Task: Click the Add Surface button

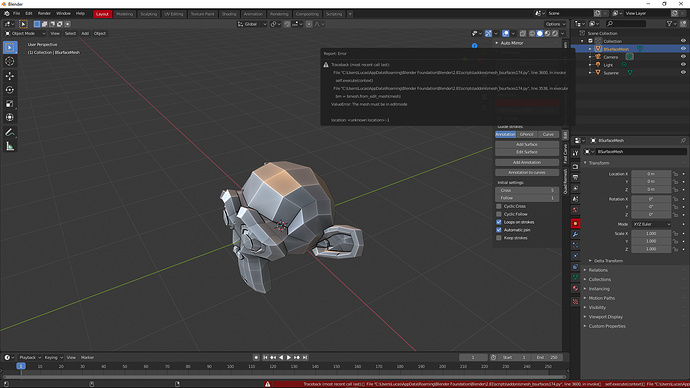Action: [527, 145]
